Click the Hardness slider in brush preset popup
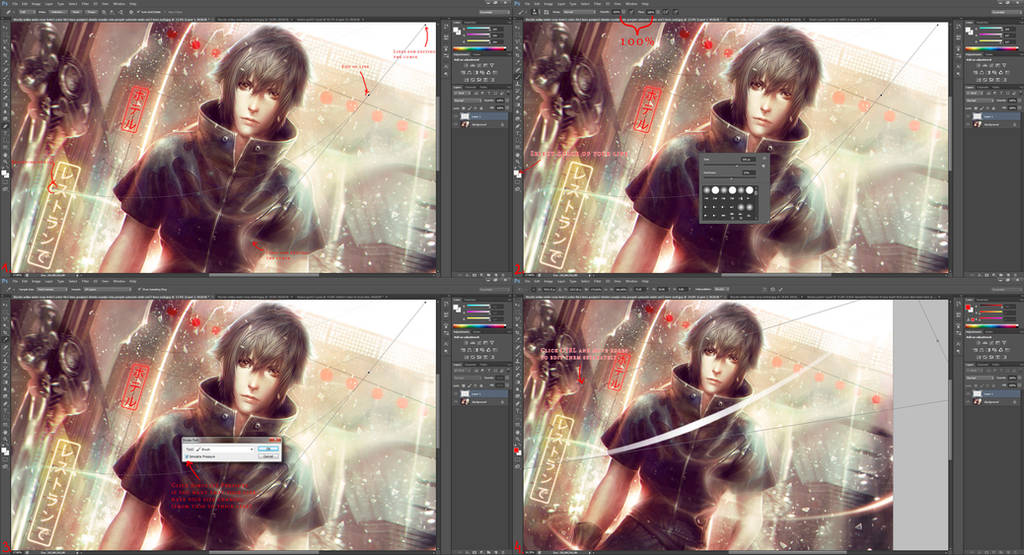The height and width of the screenshot is (555, 1024). (x=730, y=178)
